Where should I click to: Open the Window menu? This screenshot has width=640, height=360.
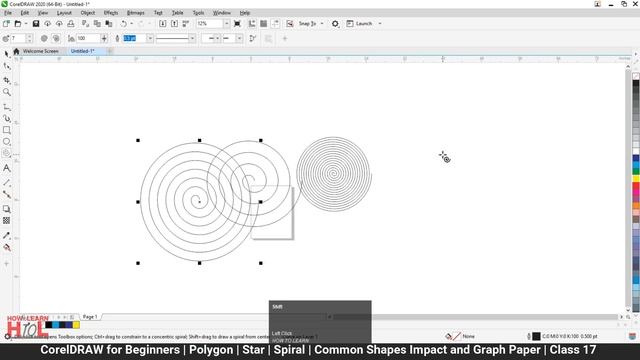tap(222, 13)
